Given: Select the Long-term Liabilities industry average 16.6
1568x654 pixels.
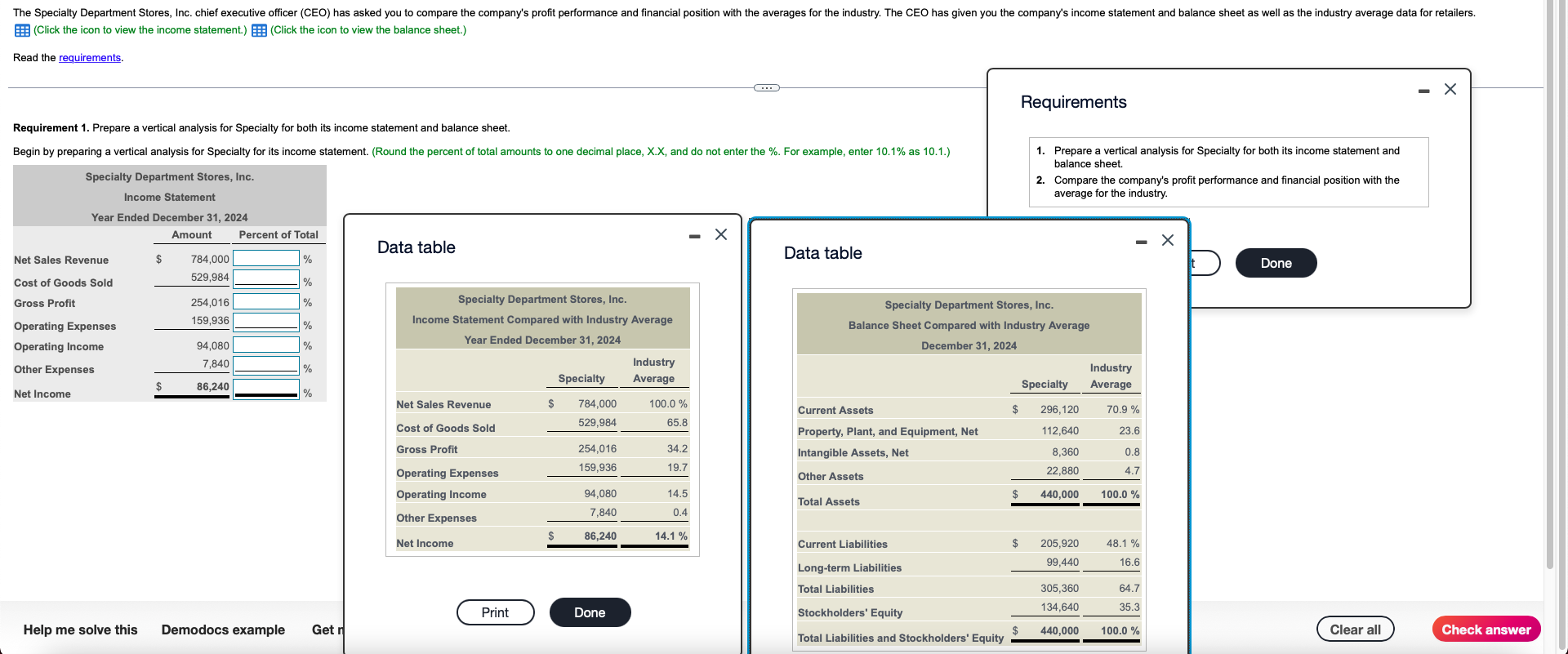Looking at the screenshot, I should point(1129,563).
